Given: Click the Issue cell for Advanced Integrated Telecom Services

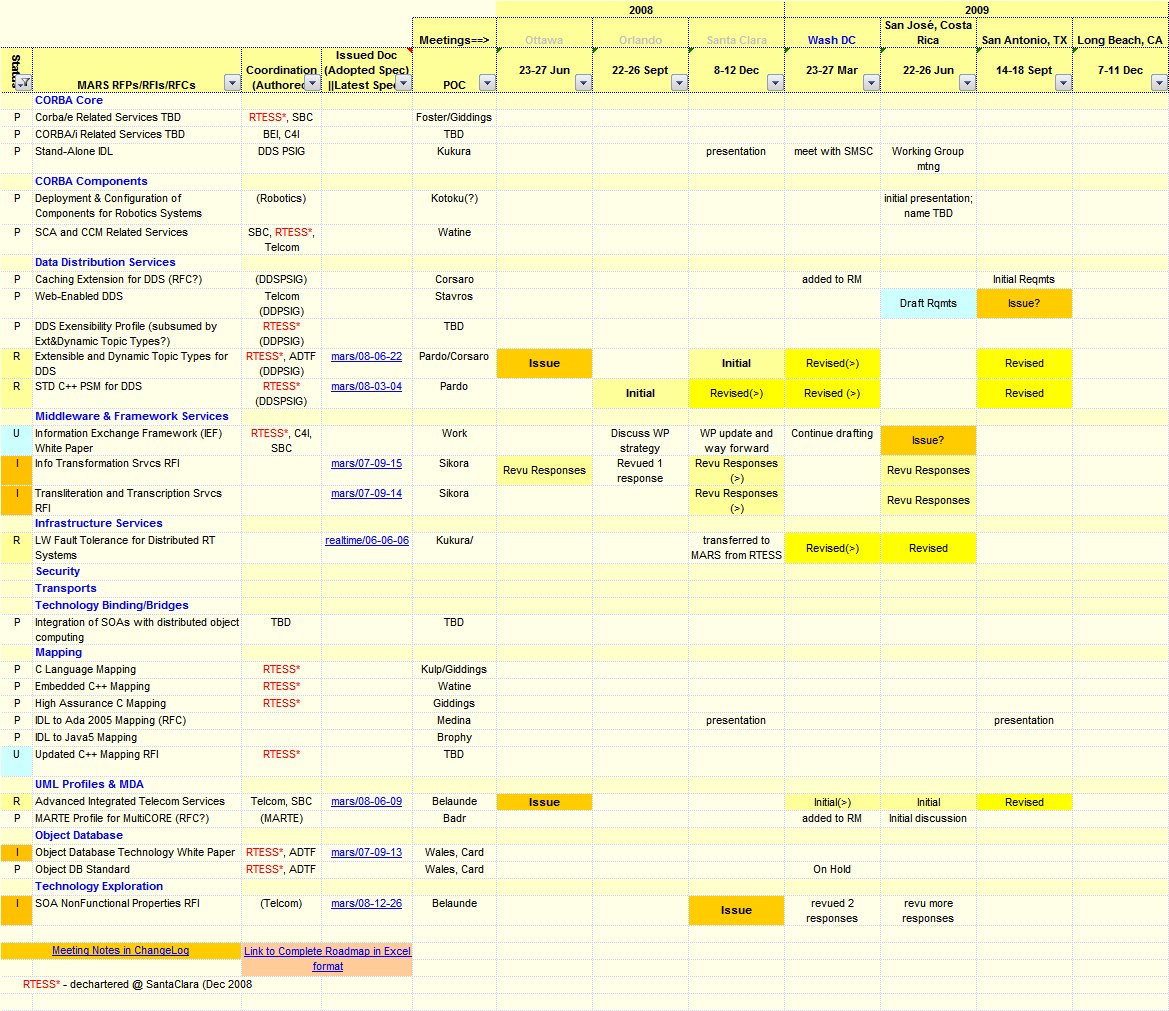Looking at the screenshot, I should pyautogui.click(x=544, y=802).
